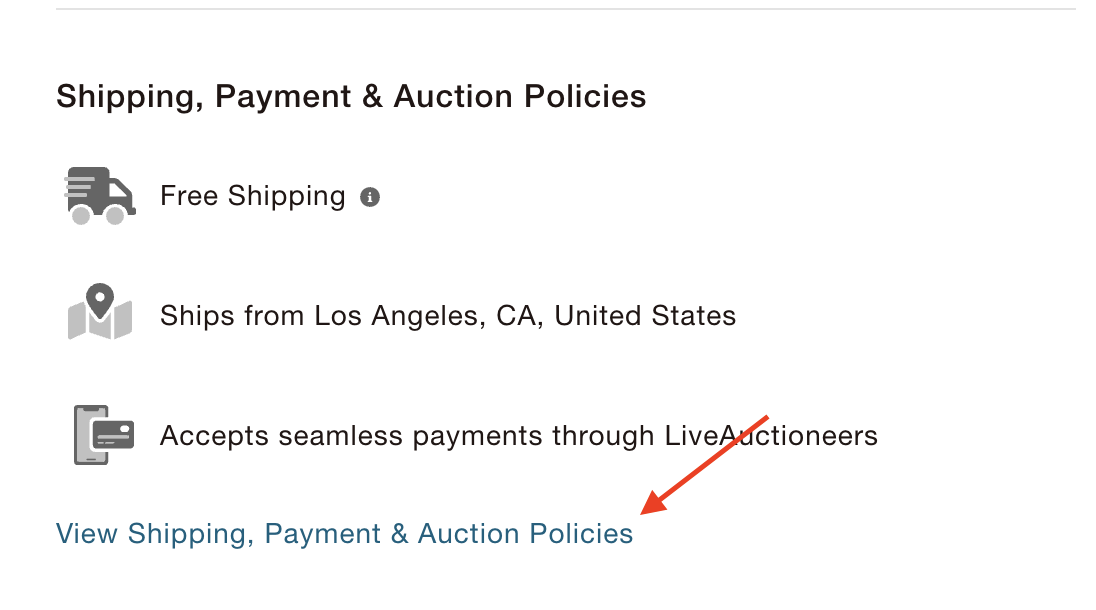Select the Free Shipping label
Viewport: 1096px width, 610px height.
[252, 196]
